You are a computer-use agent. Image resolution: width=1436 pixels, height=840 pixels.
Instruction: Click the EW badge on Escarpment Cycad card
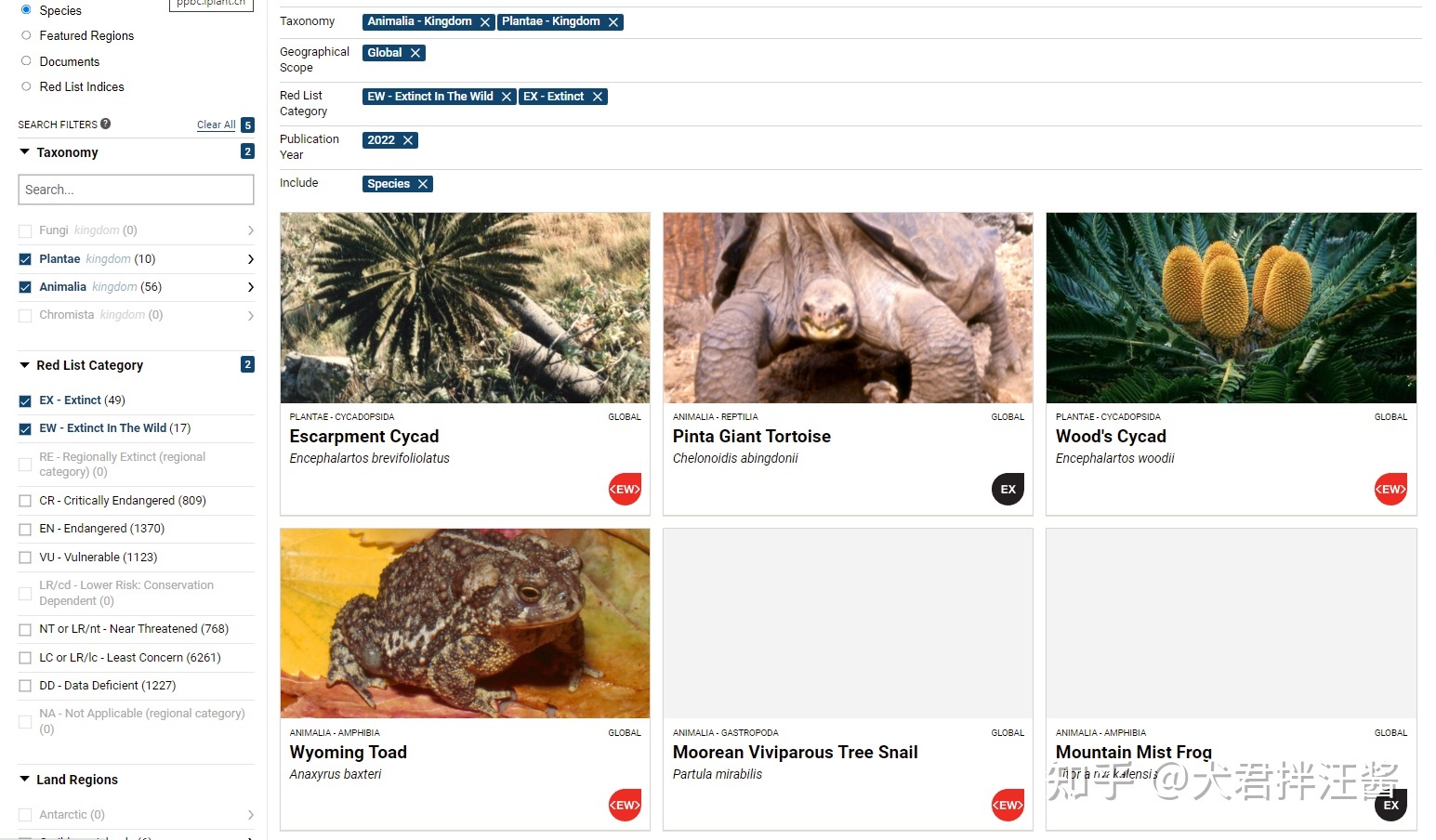click(x=625, y=489)
